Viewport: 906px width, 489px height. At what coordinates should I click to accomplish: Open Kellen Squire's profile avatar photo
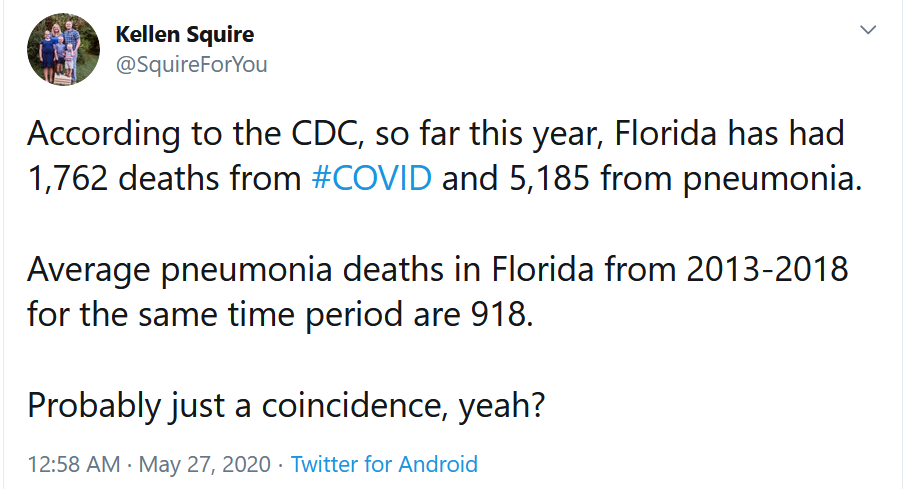(64, 50)
